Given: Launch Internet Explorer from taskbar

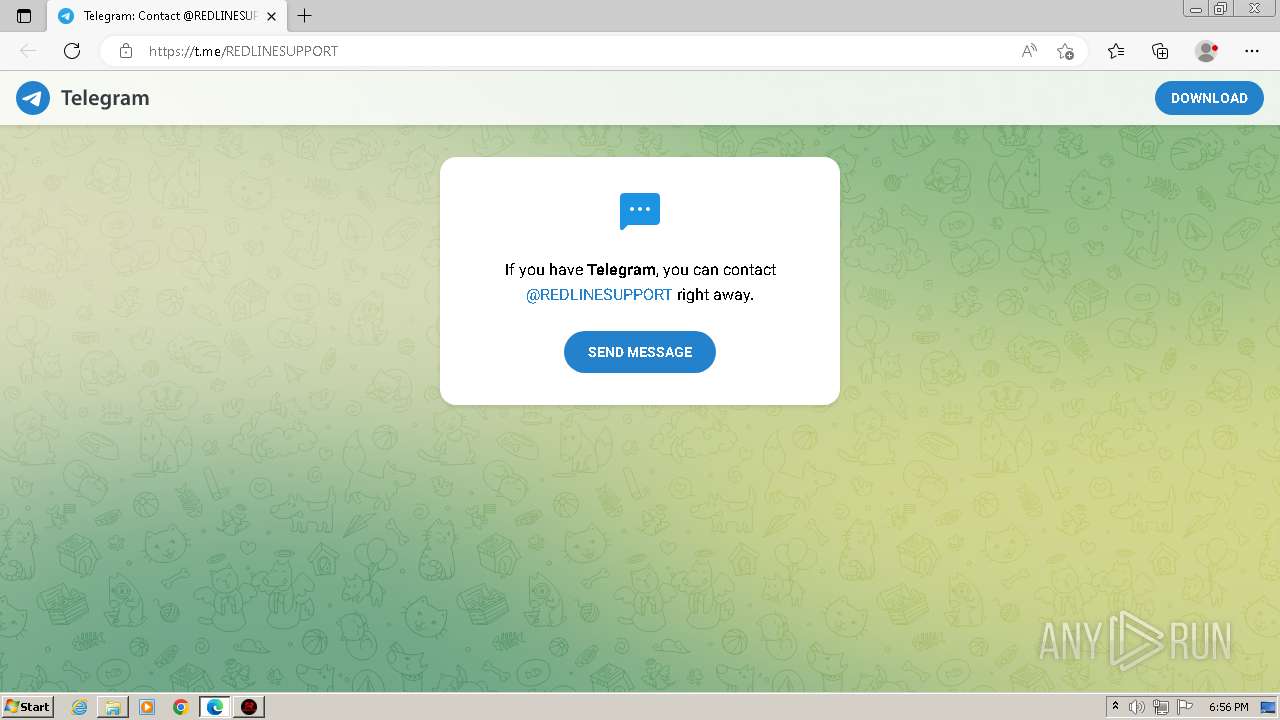Looking at the screenshot, I should pyautogui.click(x=79, y=707).
